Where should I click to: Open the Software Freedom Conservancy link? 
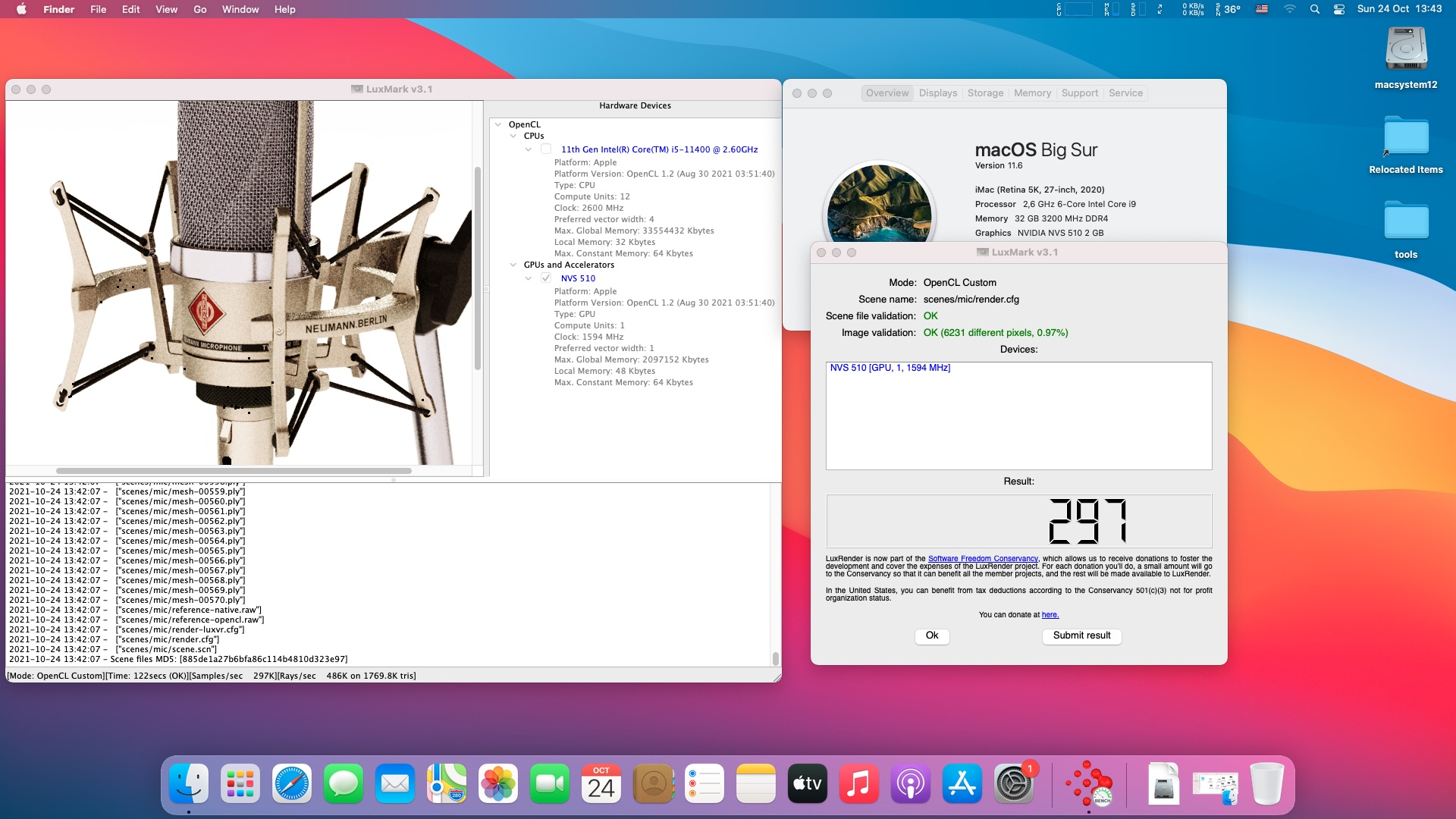[983, 559]
